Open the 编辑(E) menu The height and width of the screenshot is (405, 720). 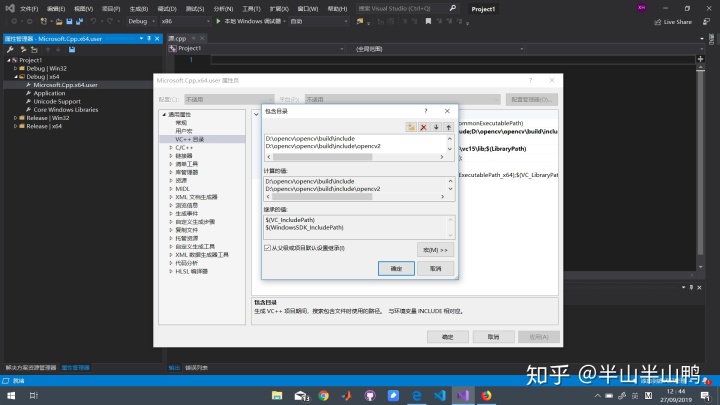(56, 9)
